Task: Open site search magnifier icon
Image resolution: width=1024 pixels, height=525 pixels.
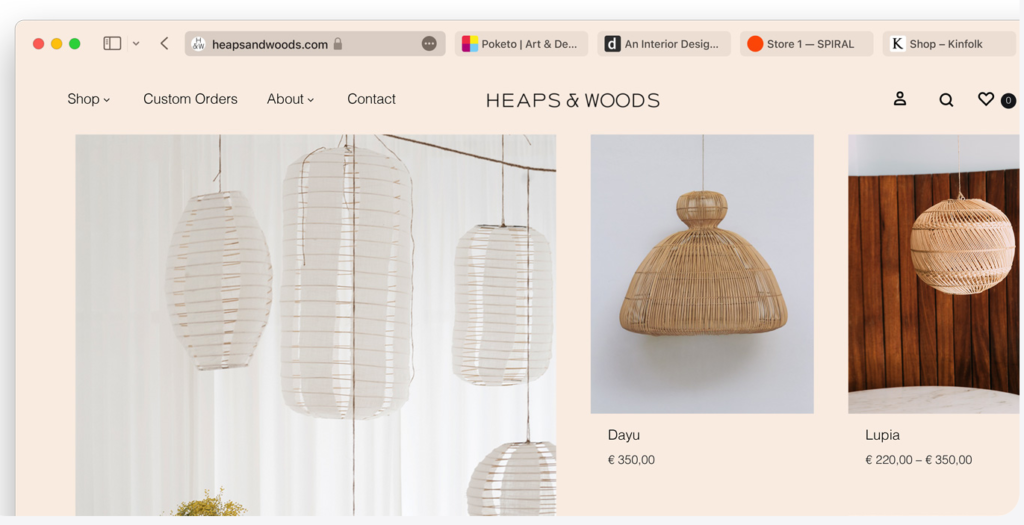Action: pyautogui.click(x=946, y=100)
